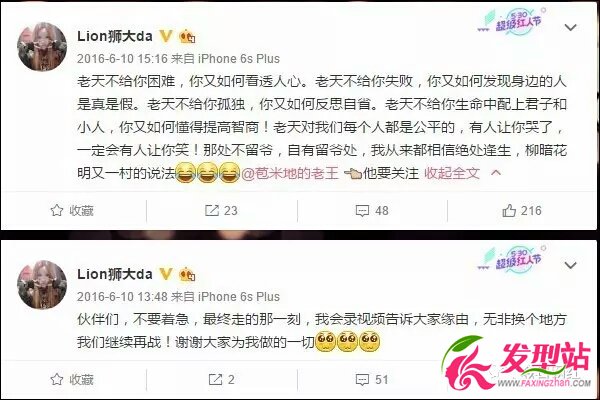Open second post's dropdown chevron menu
Image resolution: width=600 pixels, height=400 pixels.
pyautogui.click(x=571, y=265)
